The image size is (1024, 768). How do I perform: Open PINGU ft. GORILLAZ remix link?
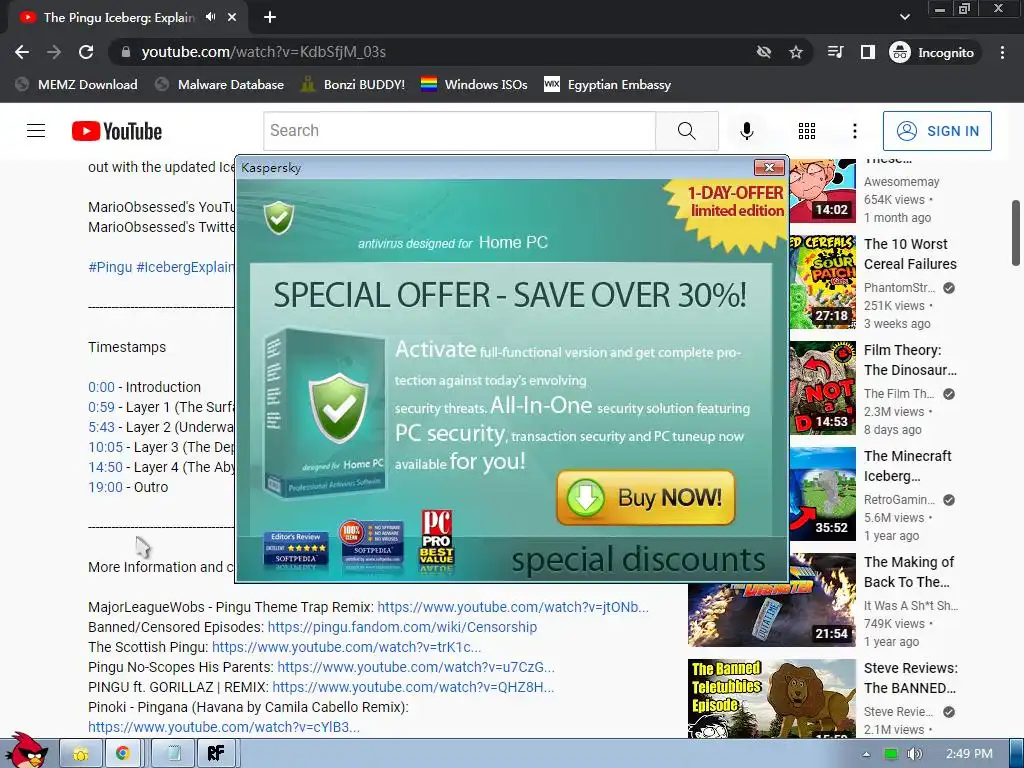tap(413, 687)
